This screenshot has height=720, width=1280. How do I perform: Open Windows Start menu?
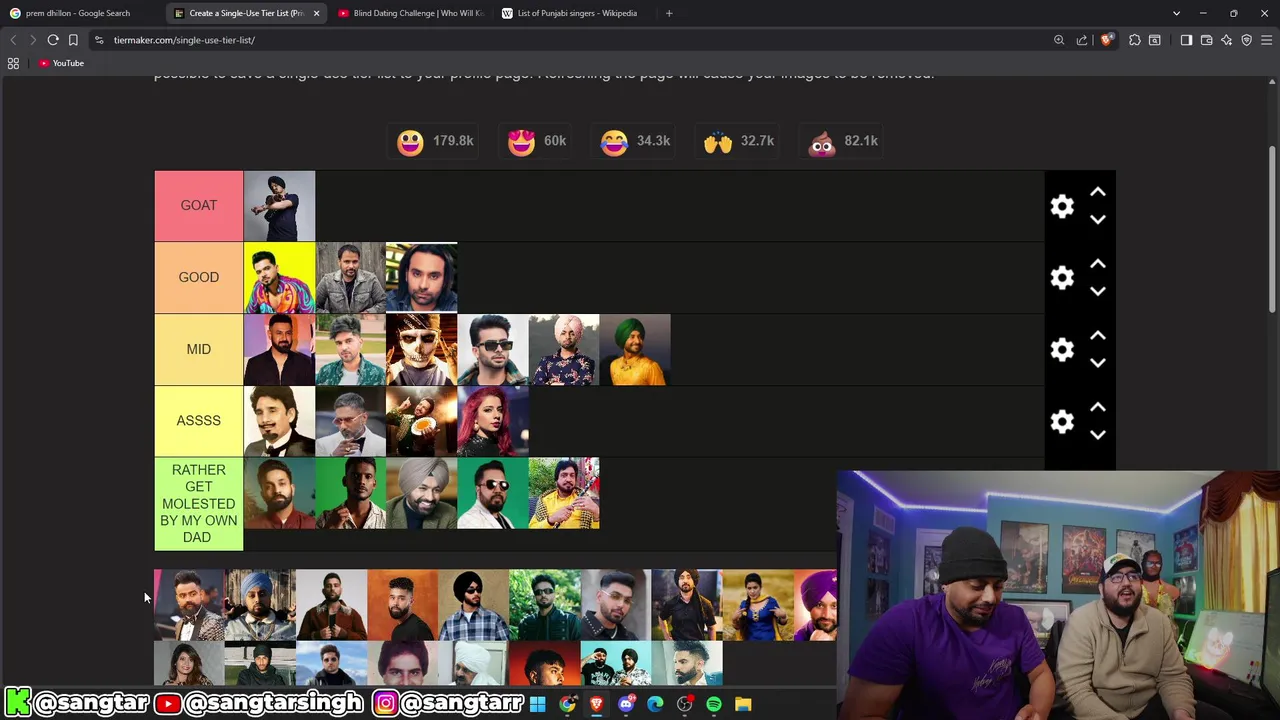(x=538, y=704)
